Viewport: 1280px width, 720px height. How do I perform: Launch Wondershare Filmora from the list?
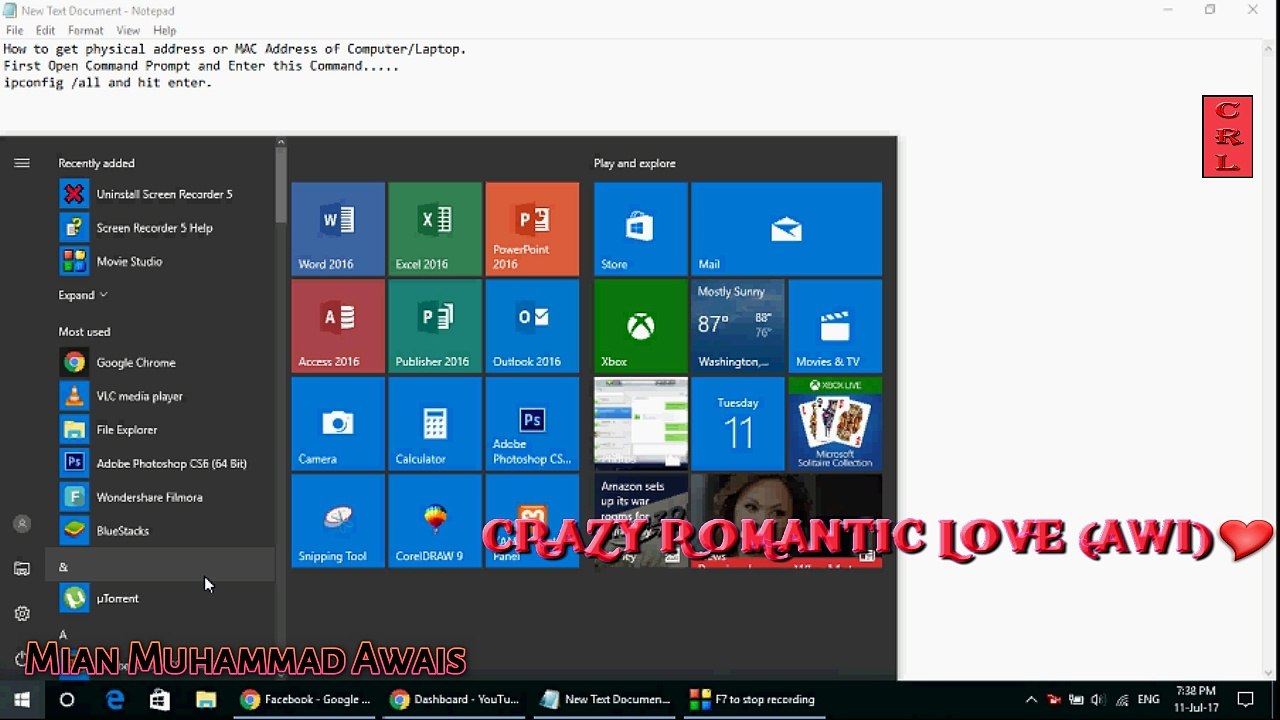click(160, 497)
